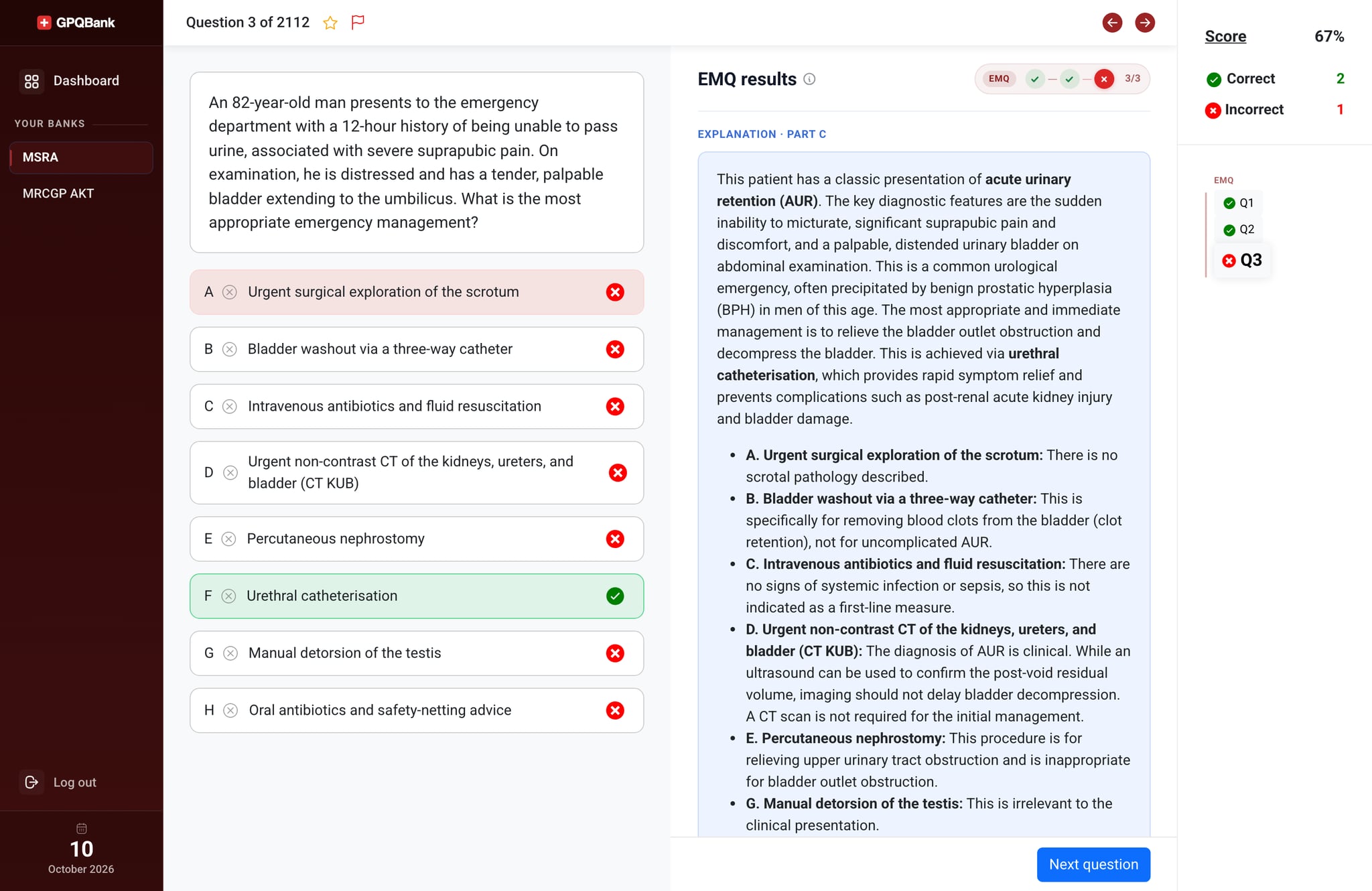The width and height of the screenshot is (1372, 891).
Task: Click red cross on scrotum exploration option
Action: click(x=615, y=292)
